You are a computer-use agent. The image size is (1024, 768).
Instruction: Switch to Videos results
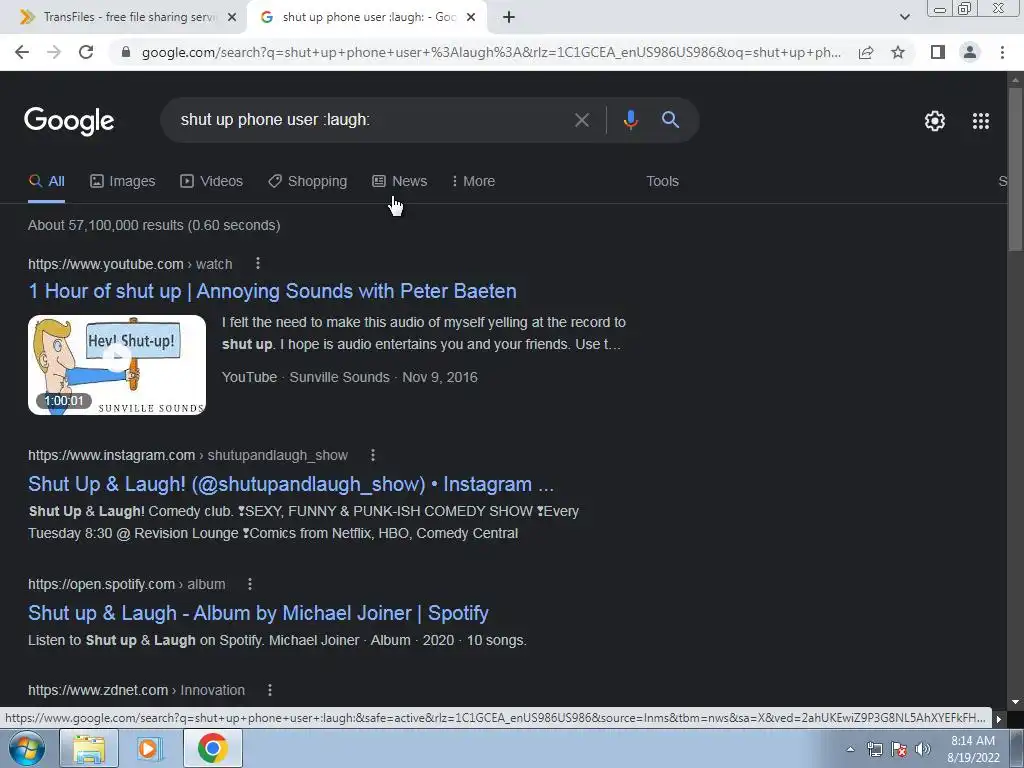click(212, 181)
